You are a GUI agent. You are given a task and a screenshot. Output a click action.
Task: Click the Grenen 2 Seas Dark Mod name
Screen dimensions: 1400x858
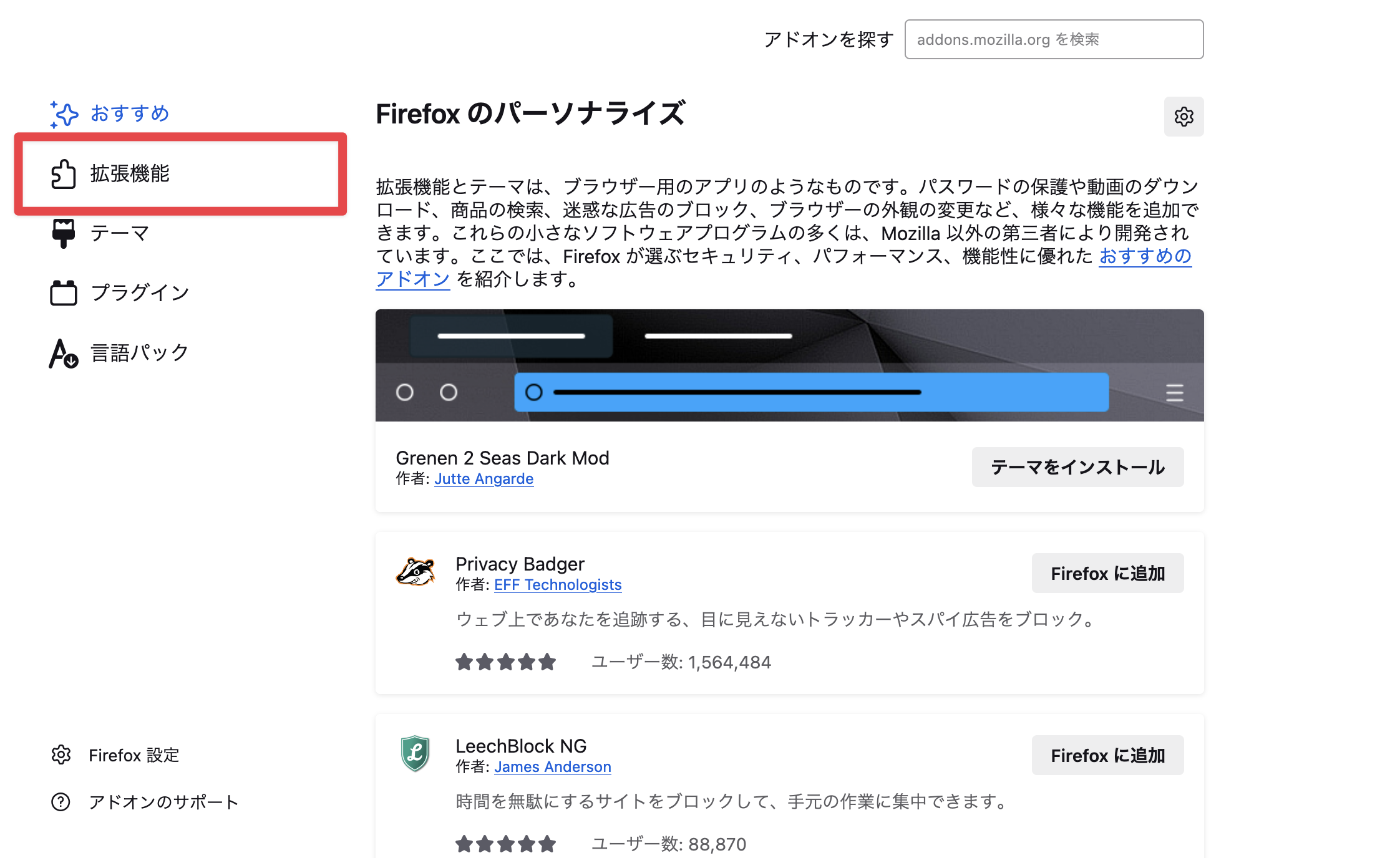[502, 458]
